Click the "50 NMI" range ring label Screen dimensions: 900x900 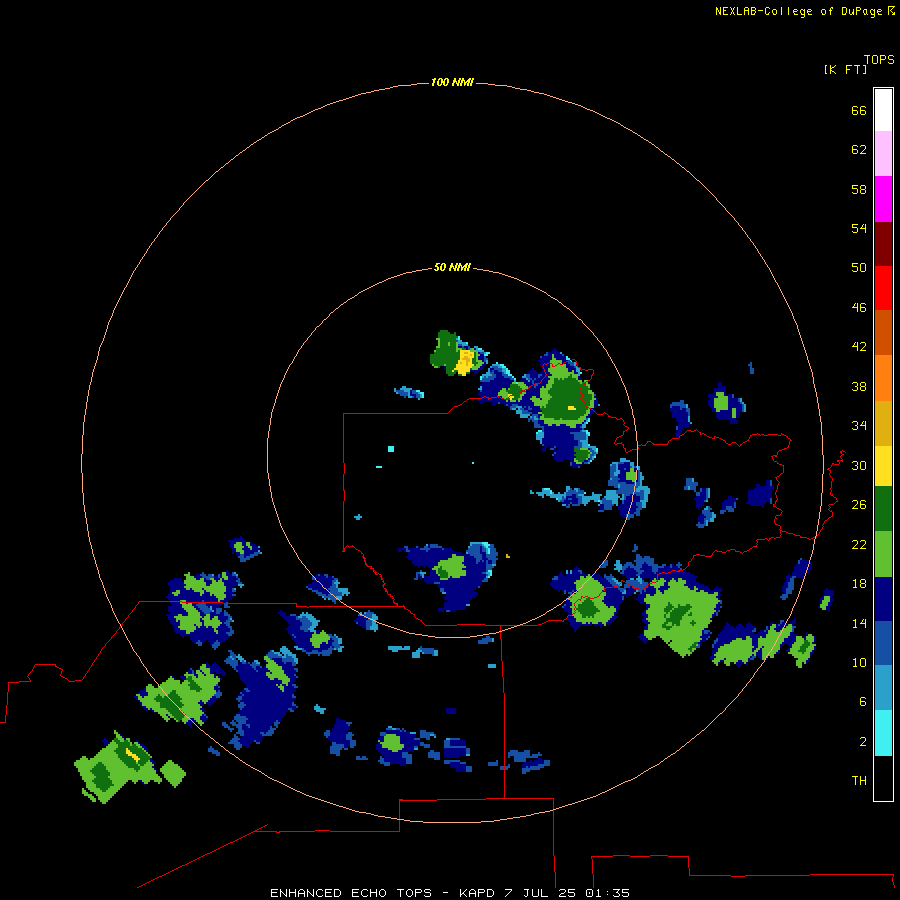tap(452, 267)
